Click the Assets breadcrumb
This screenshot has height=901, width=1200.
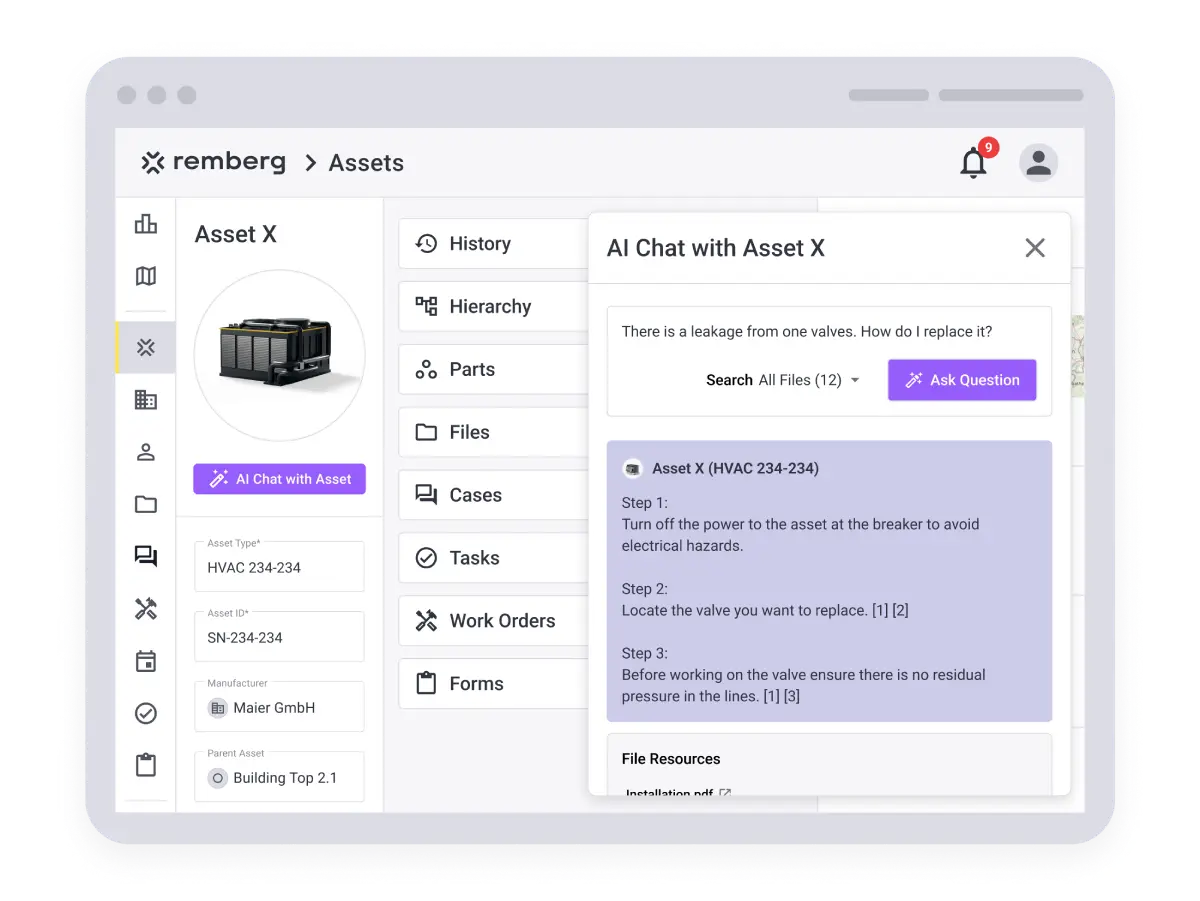[x=366, y=163]
